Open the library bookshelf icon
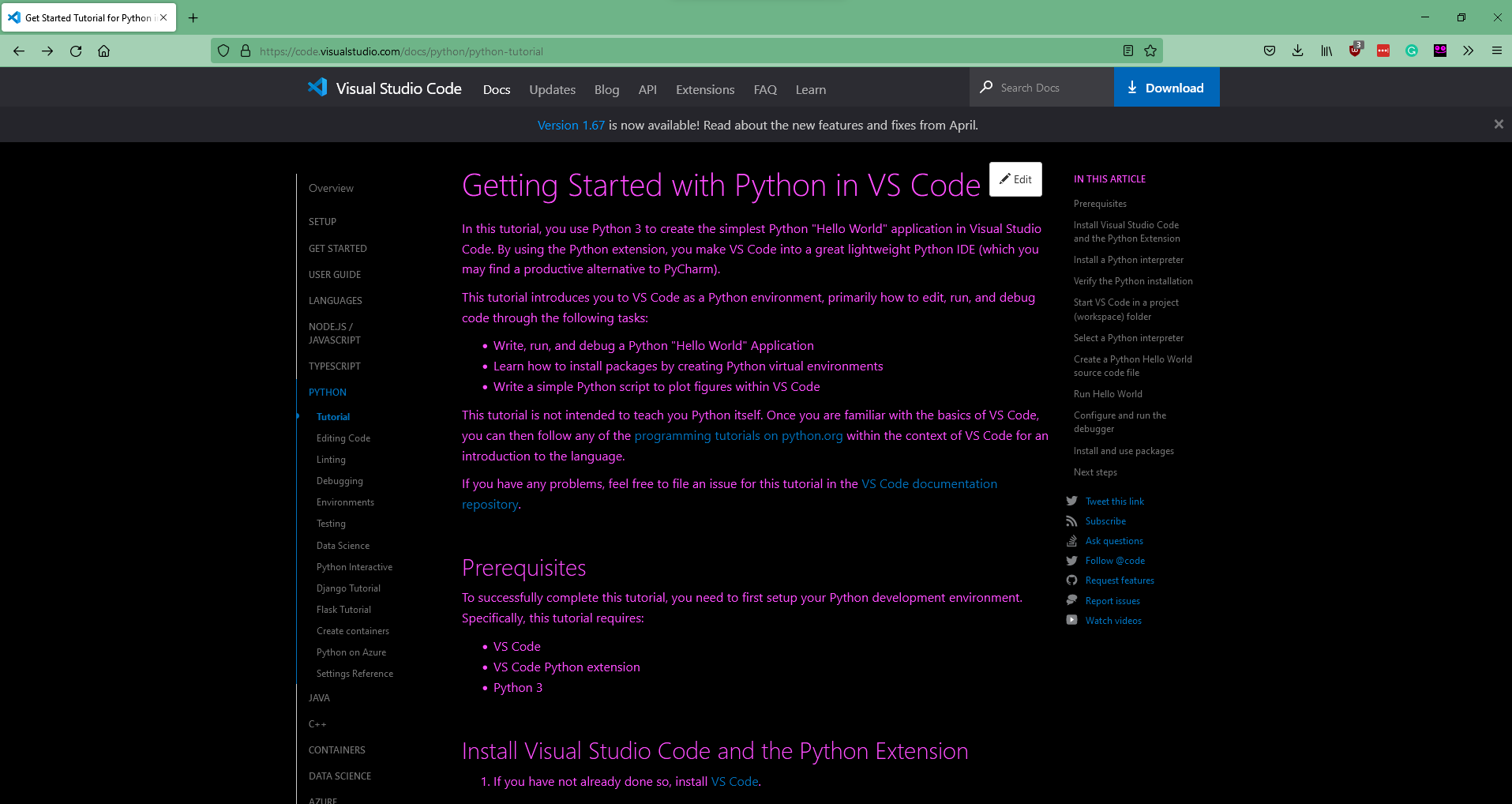 (x=1326, y=51)
